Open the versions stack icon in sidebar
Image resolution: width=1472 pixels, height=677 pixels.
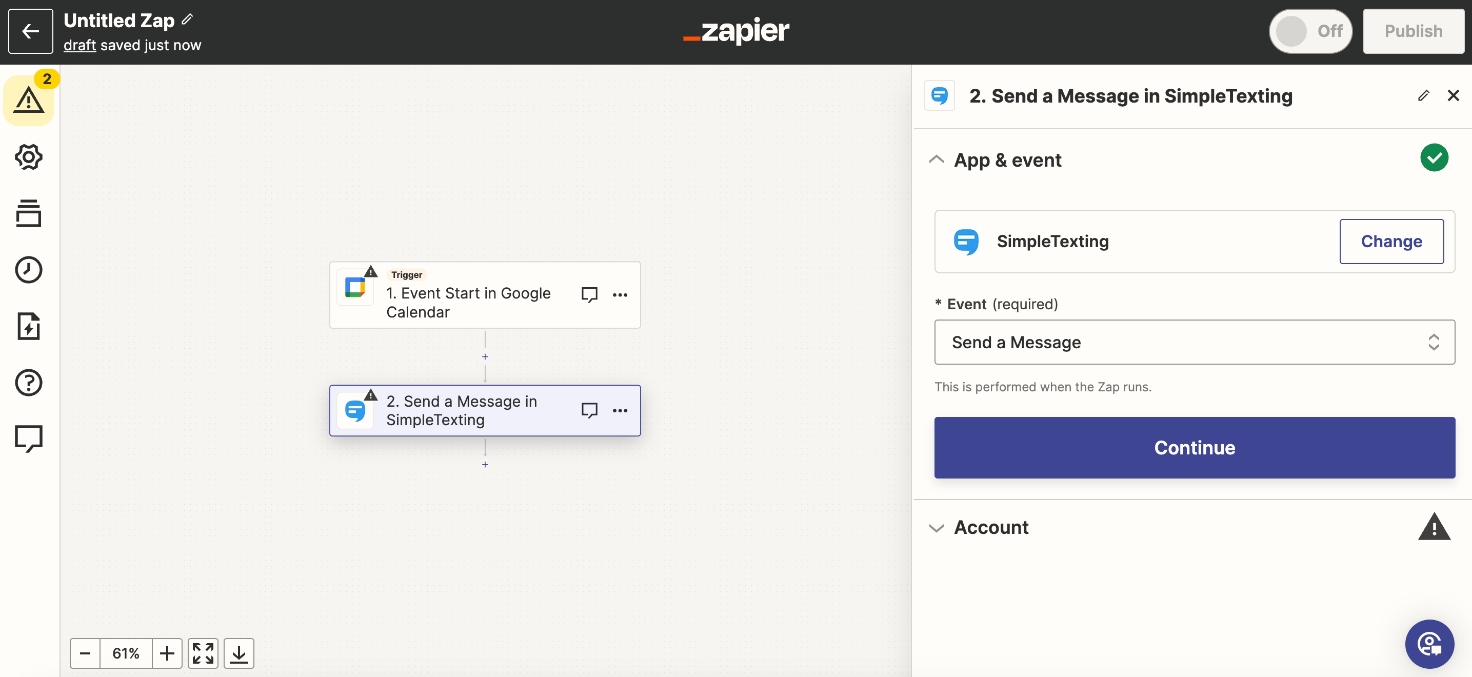point(29,213)
